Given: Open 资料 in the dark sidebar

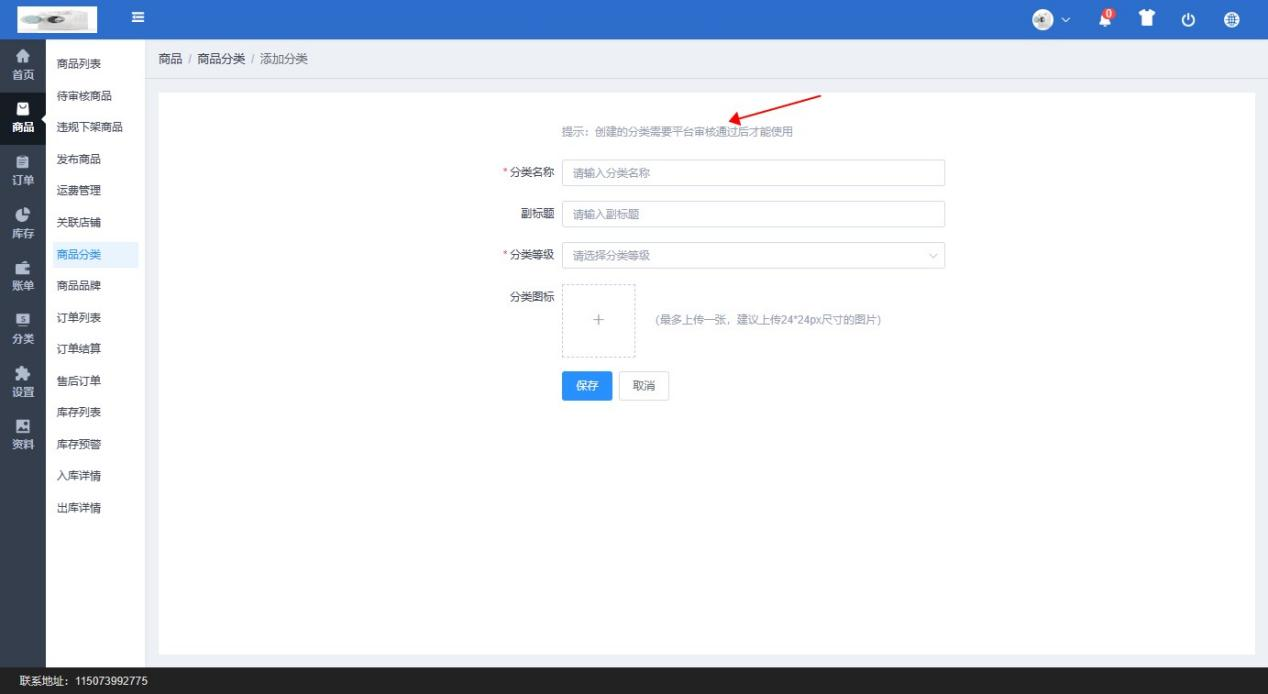Looking at the screenshot, I should [x=23, y=436].
